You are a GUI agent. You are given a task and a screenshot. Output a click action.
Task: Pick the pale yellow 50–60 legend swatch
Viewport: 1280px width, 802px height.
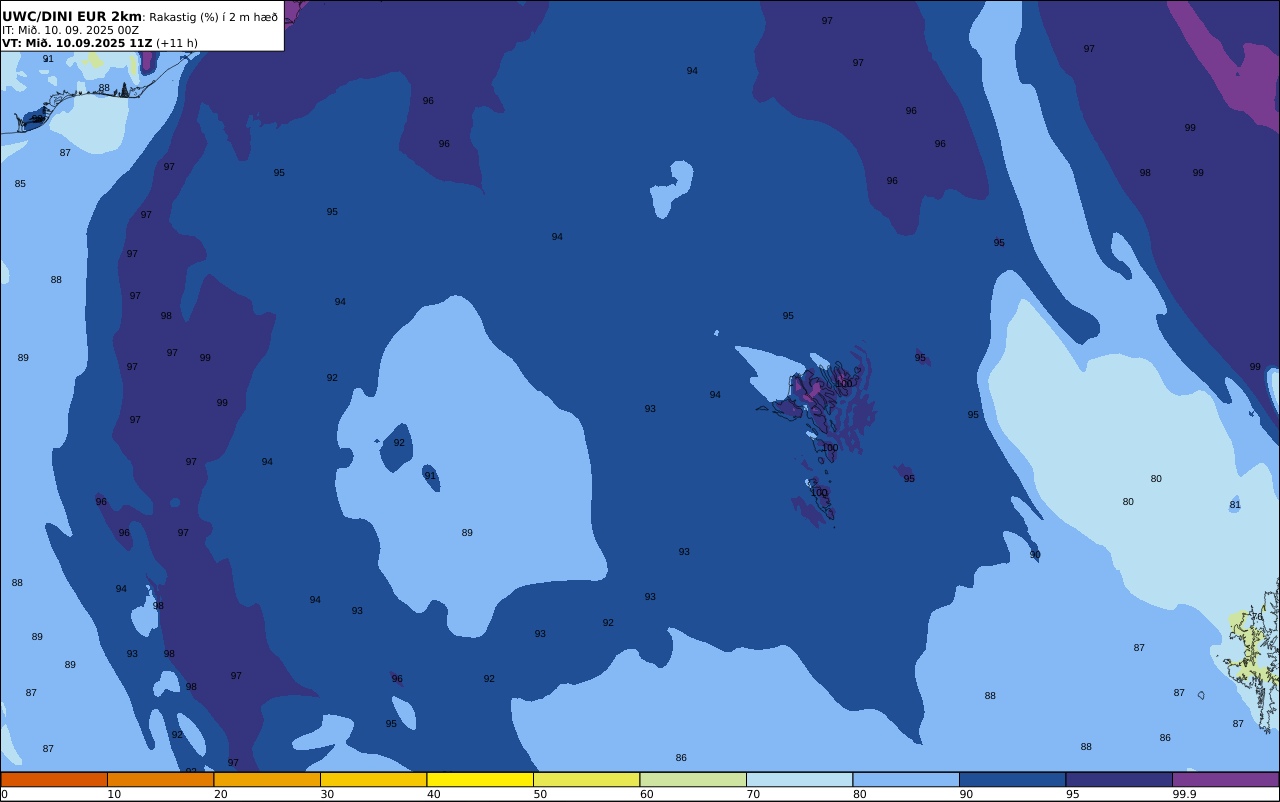point(586,779)
